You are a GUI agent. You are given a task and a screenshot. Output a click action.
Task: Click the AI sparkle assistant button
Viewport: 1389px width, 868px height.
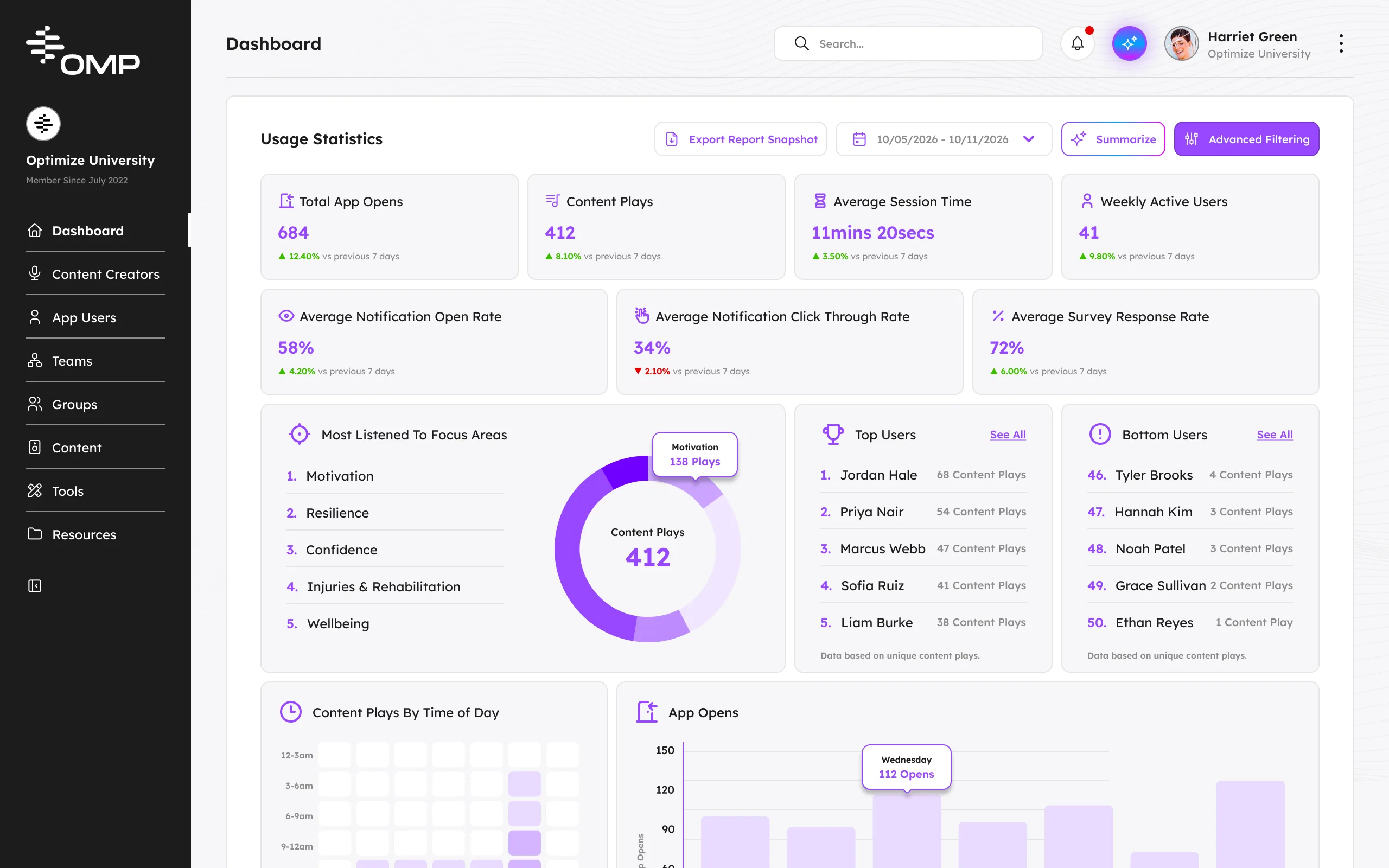[x=1129, y=43]
